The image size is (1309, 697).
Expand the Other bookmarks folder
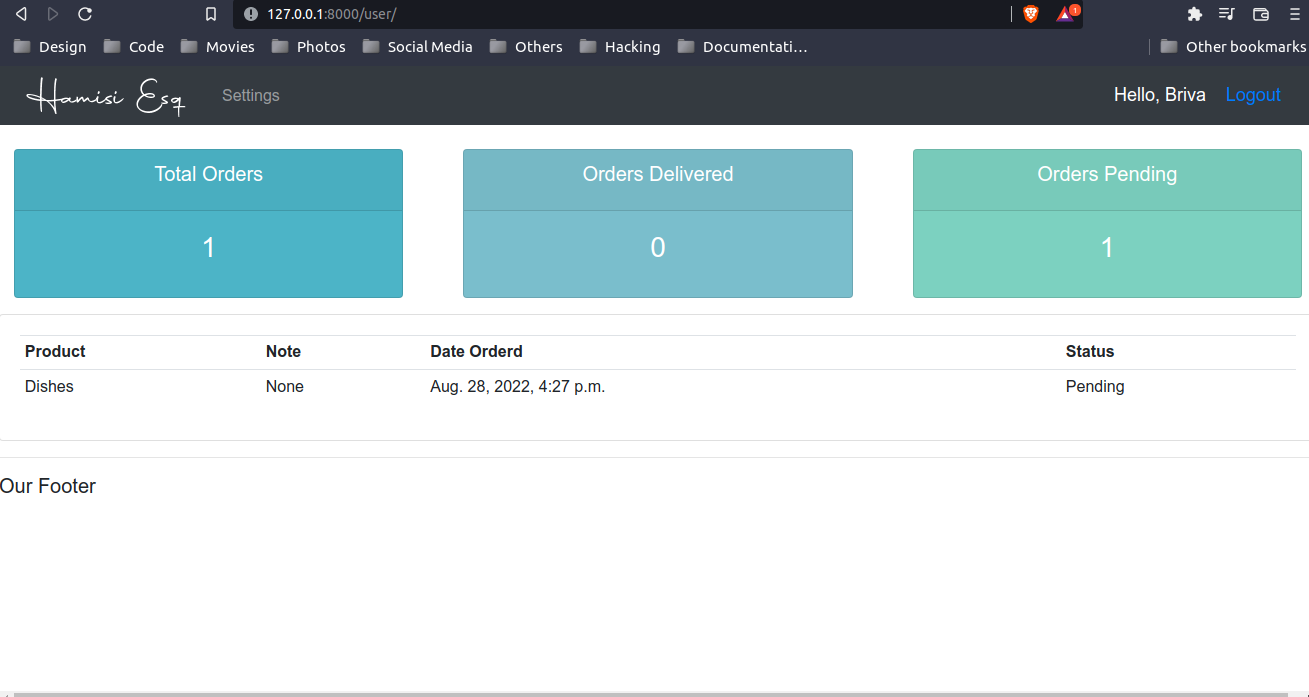point(1232,46)
